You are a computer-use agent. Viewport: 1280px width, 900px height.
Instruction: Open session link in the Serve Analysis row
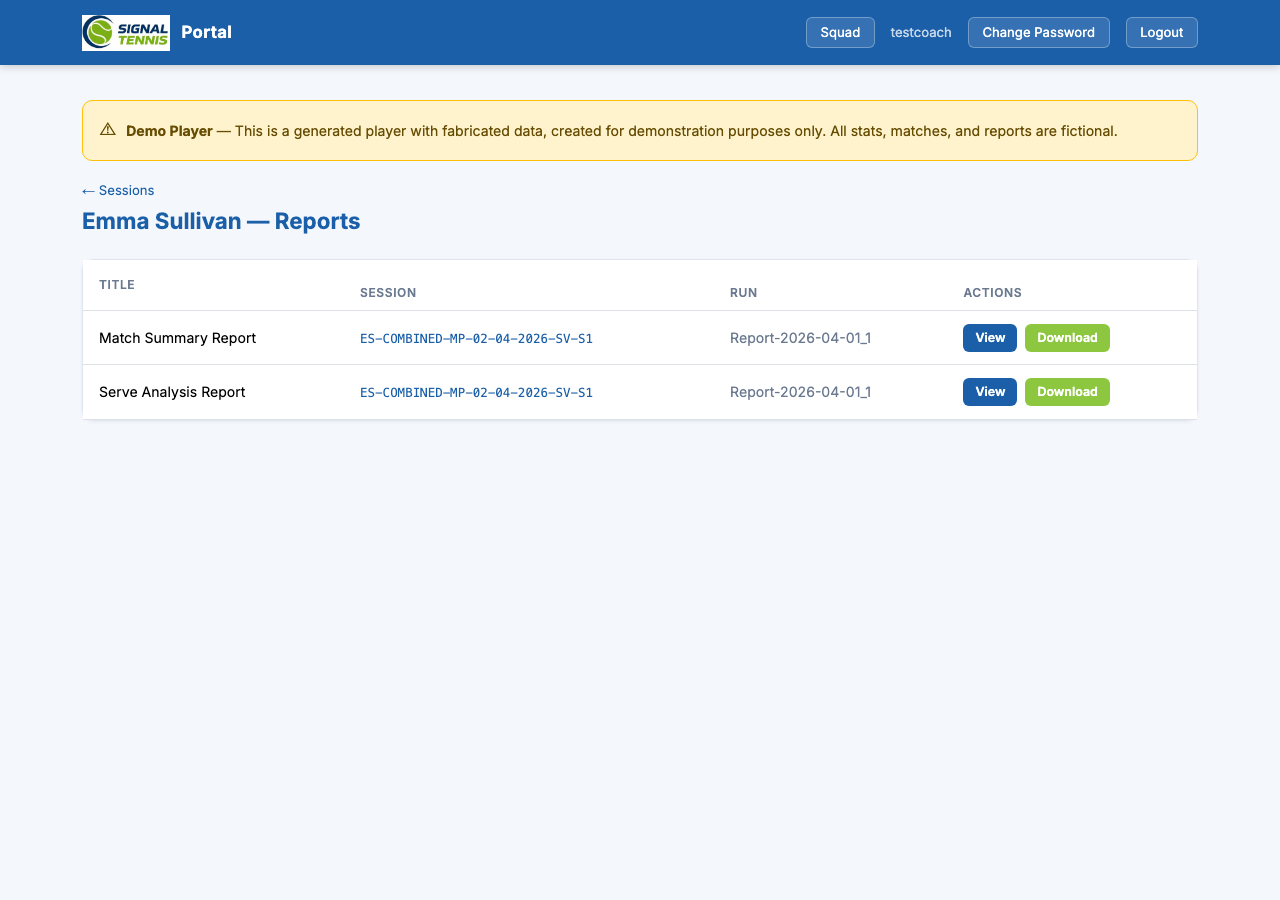coord(476,392)
